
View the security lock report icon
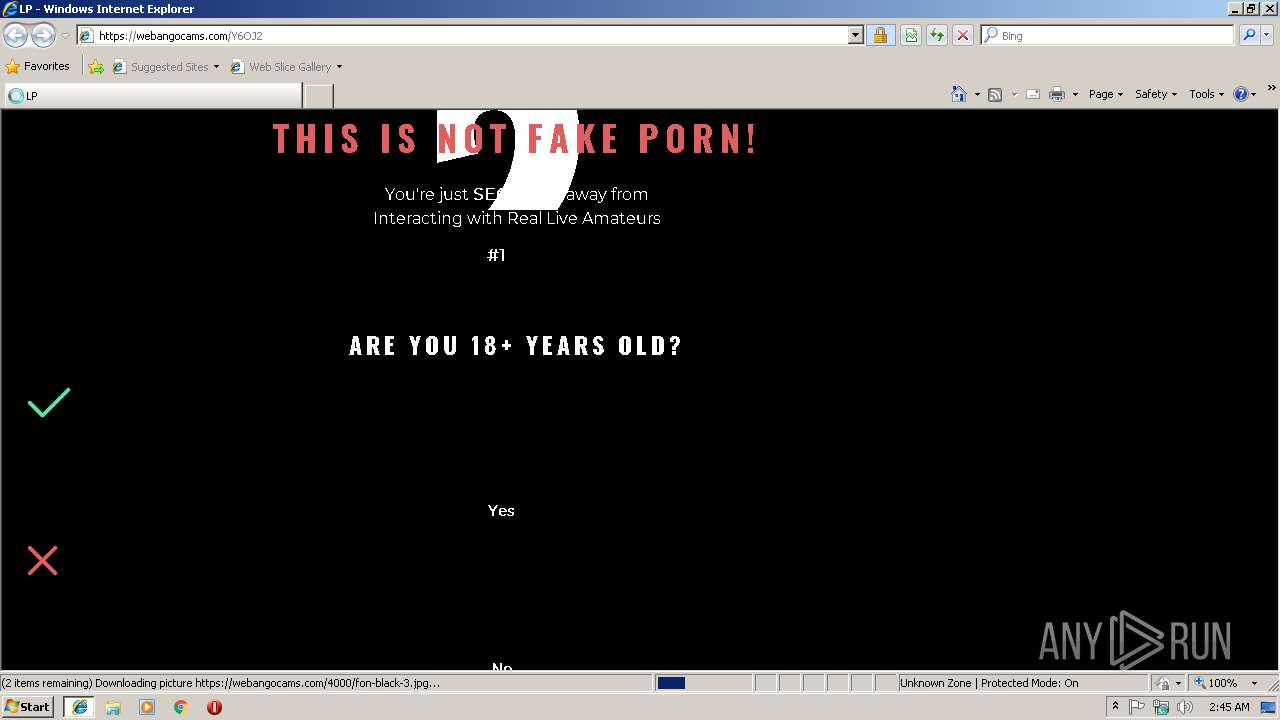(x=880, y=36)
